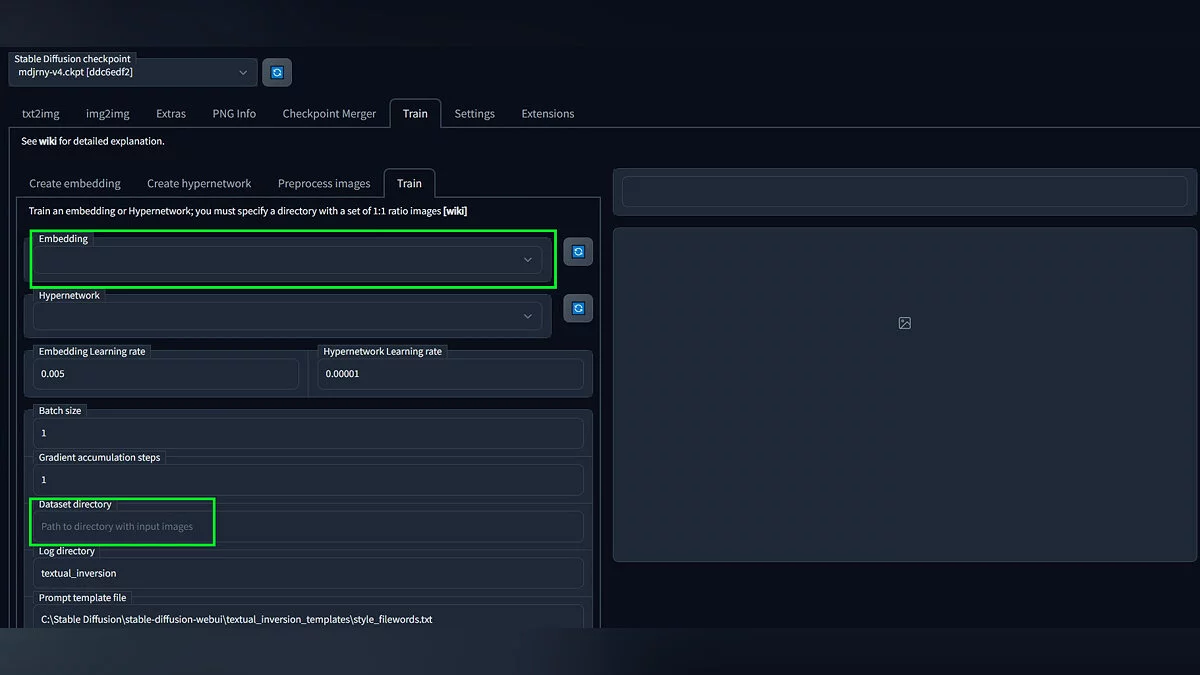1200x675 pixels.
Task: Click refresh icon beside Hypernetwork dropdown
Action: [x=578, y=308]
